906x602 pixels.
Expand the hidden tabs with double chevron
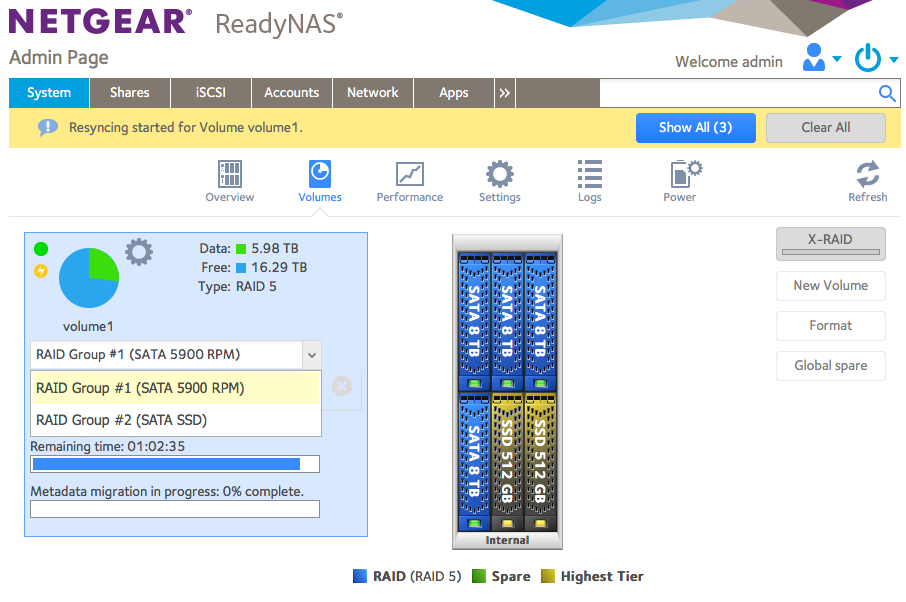coord(505,93)
